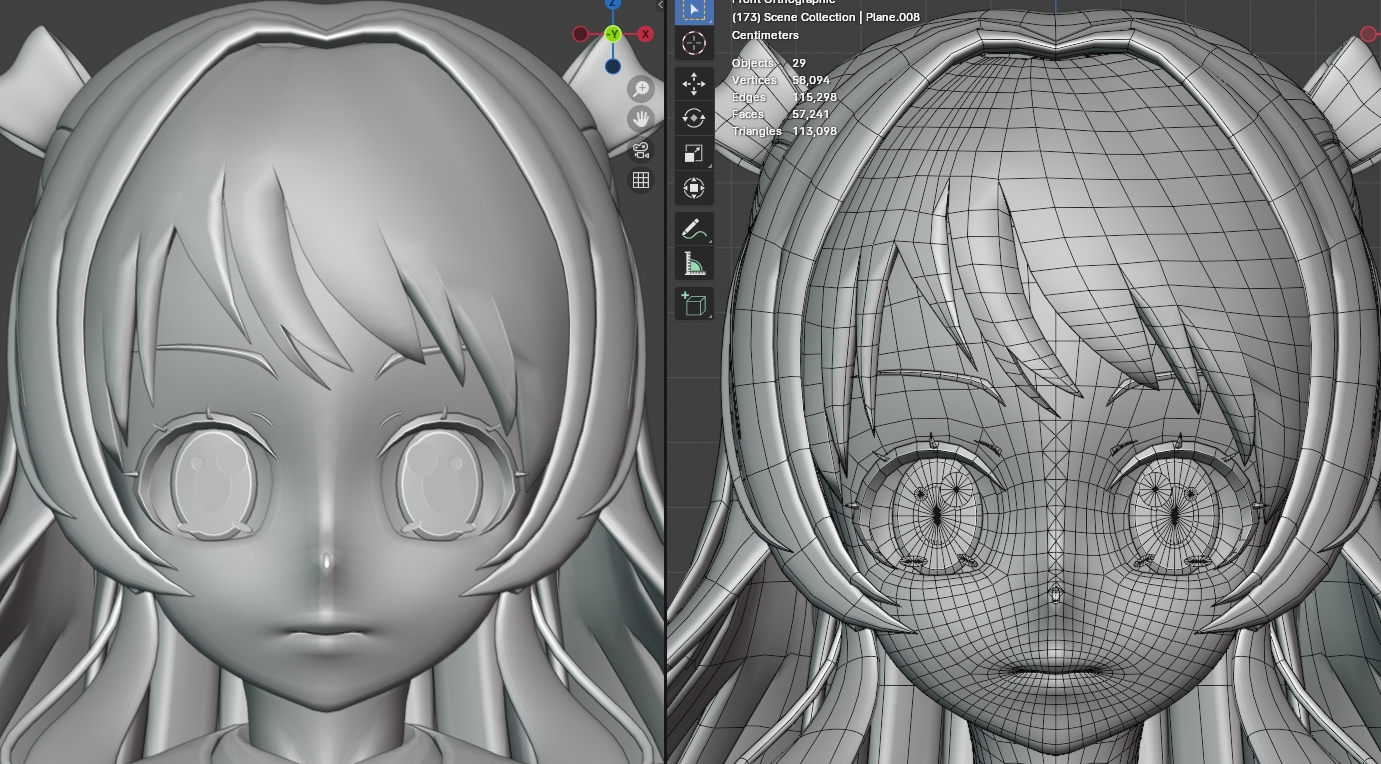
Task: Switch perspective/orthographic with grid icon
Action: pos(641,180)
